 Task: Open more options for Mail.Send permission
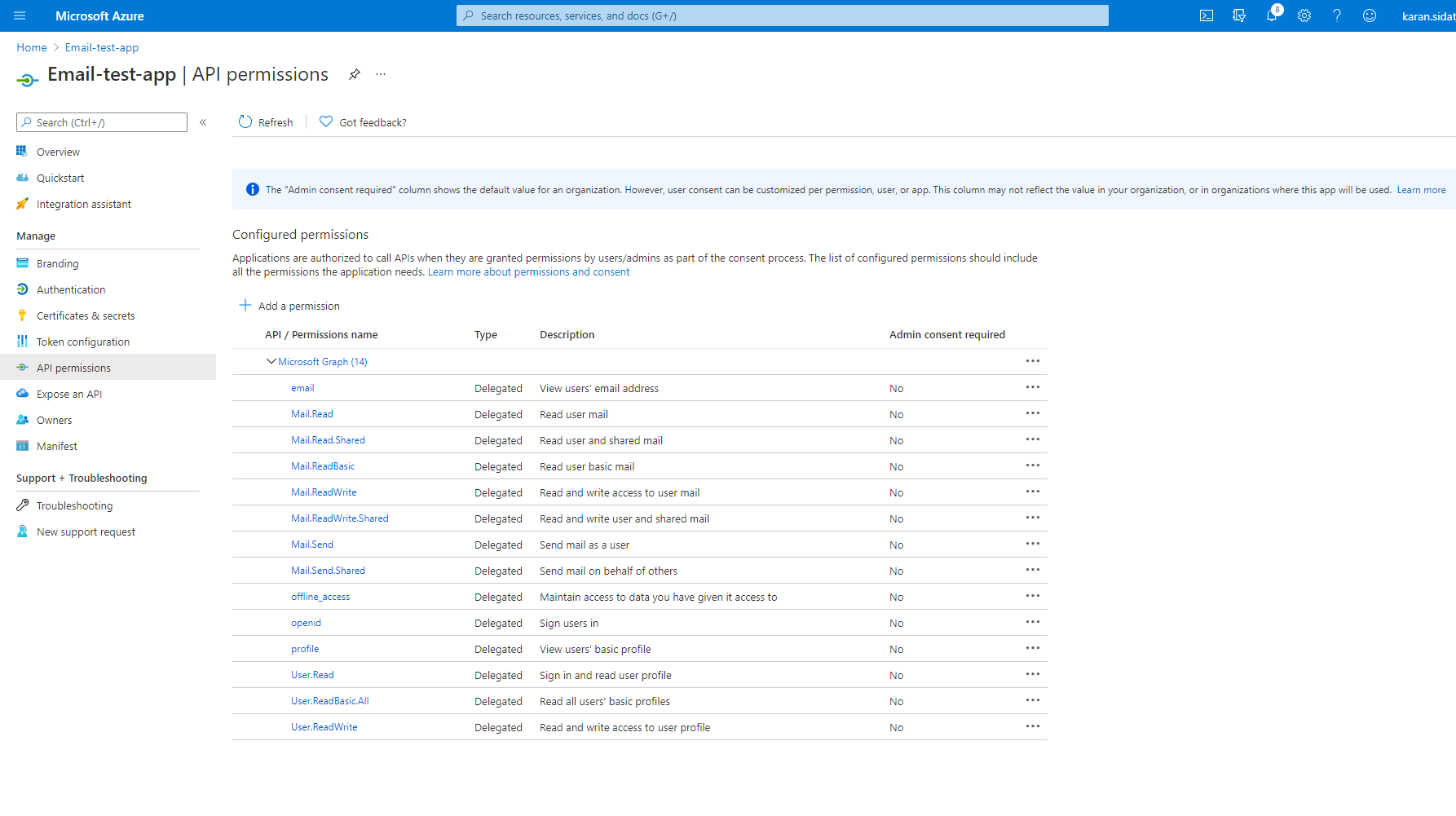pyautogui.click(x=1033, y=544)
